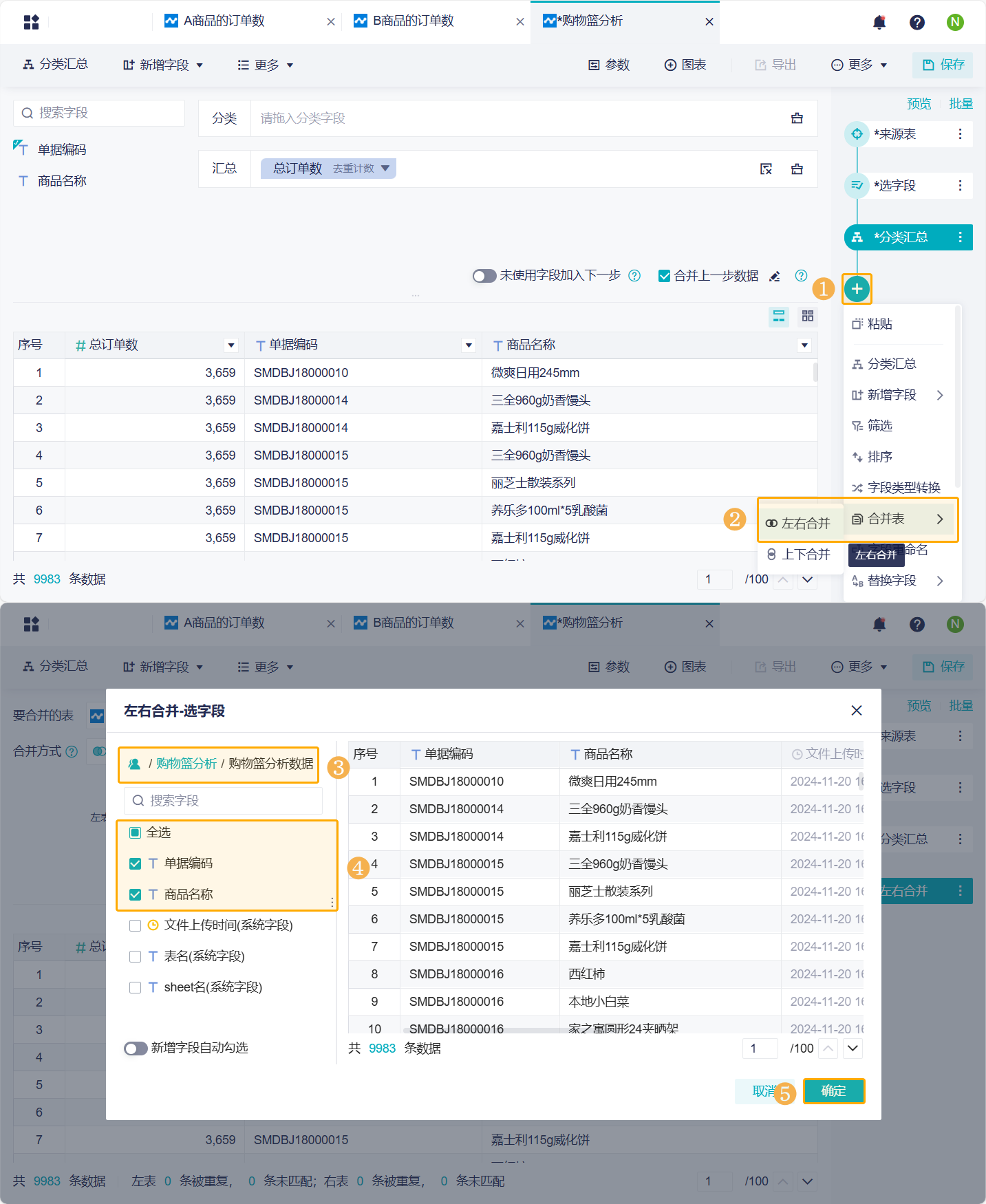Uncheck 商品名称 checkbox in the dialog
Image resolution: width=986 pixels, height=1204 pixels.
tap(136, 894)
